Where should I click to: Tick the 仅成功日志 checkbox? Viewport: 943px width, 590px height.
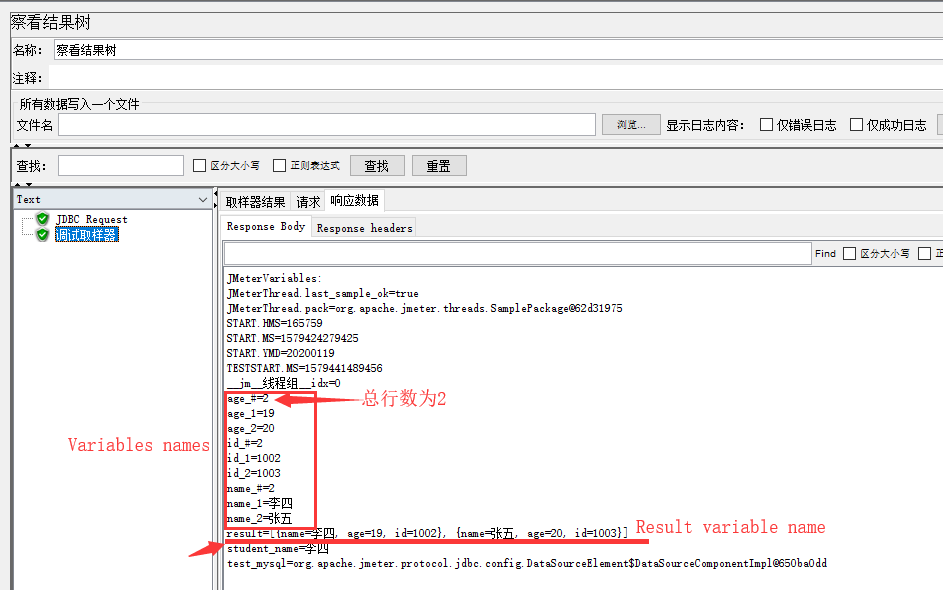pos(856,125)
